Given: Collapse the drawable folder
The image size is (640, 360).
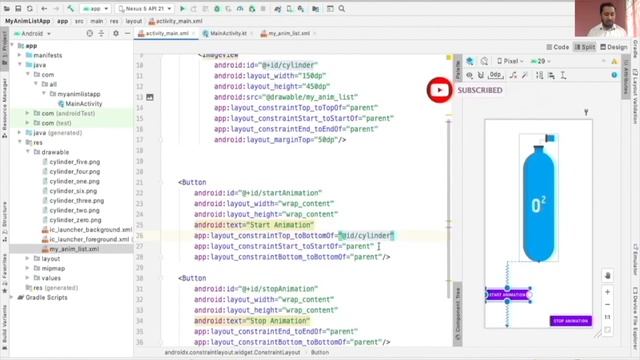Looking at the screenshot, I should coord(28,152).
